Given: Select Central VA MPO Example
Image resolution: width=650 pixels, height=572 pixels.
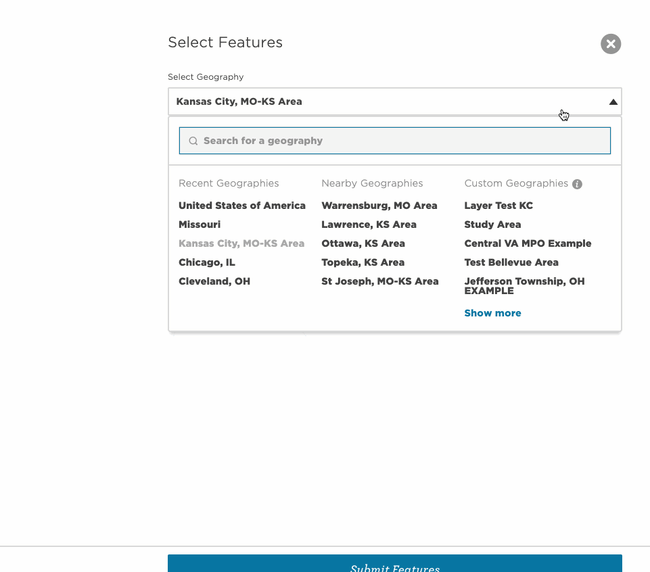Looking at the screenshot, I should pyautogui.click(x=528, y=244).
